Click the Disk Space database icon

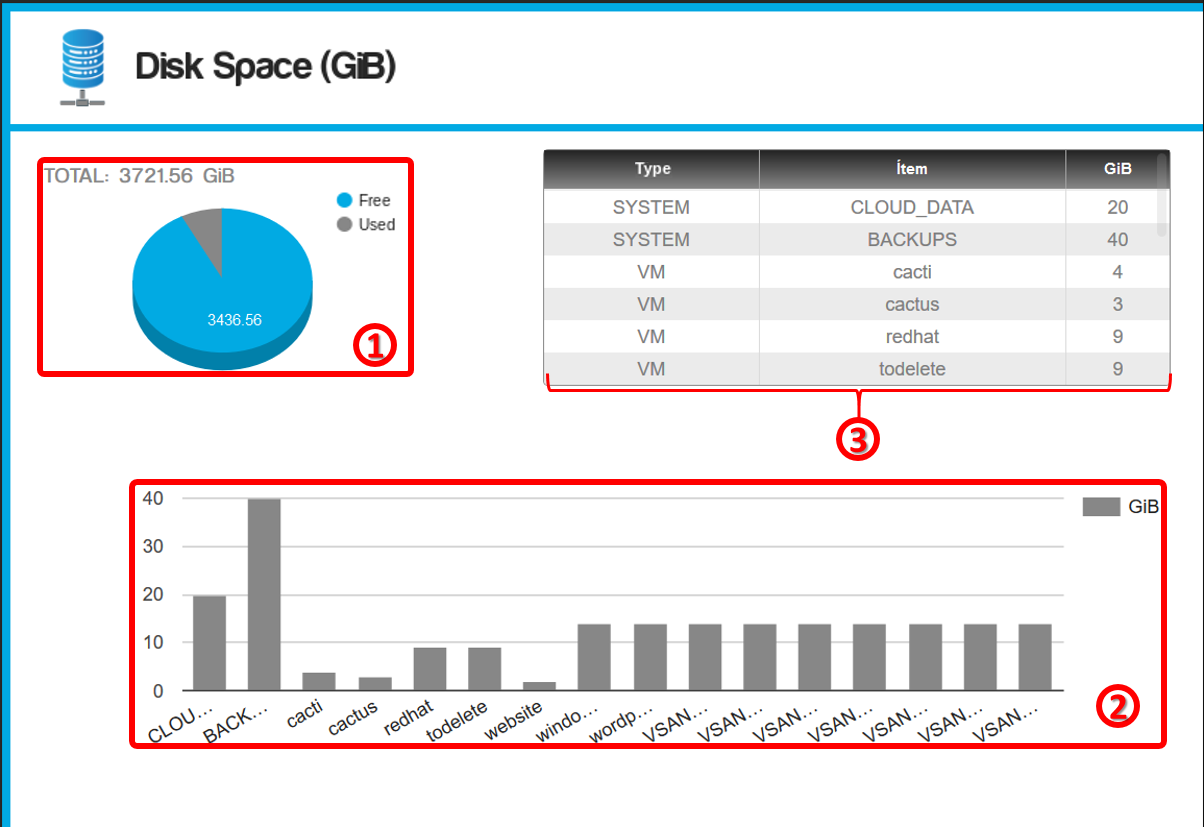pos(83,68)
